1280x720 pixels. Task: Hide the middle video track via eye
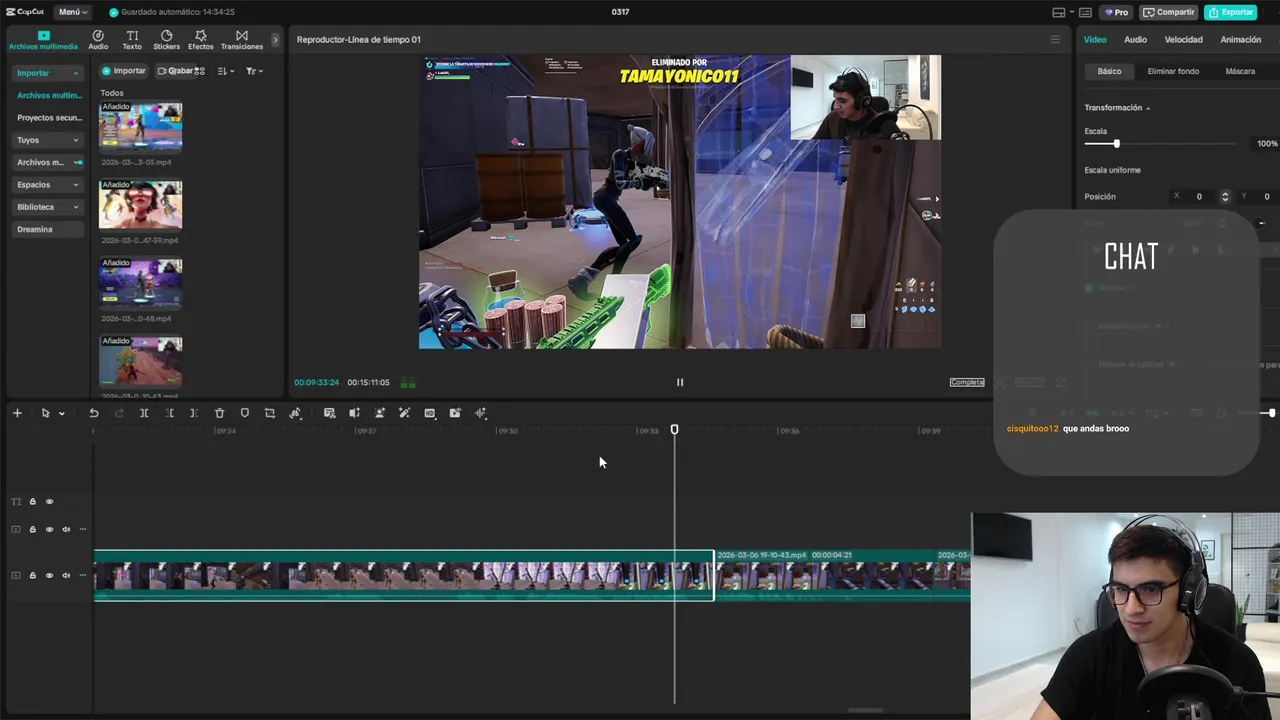[49, 529]
